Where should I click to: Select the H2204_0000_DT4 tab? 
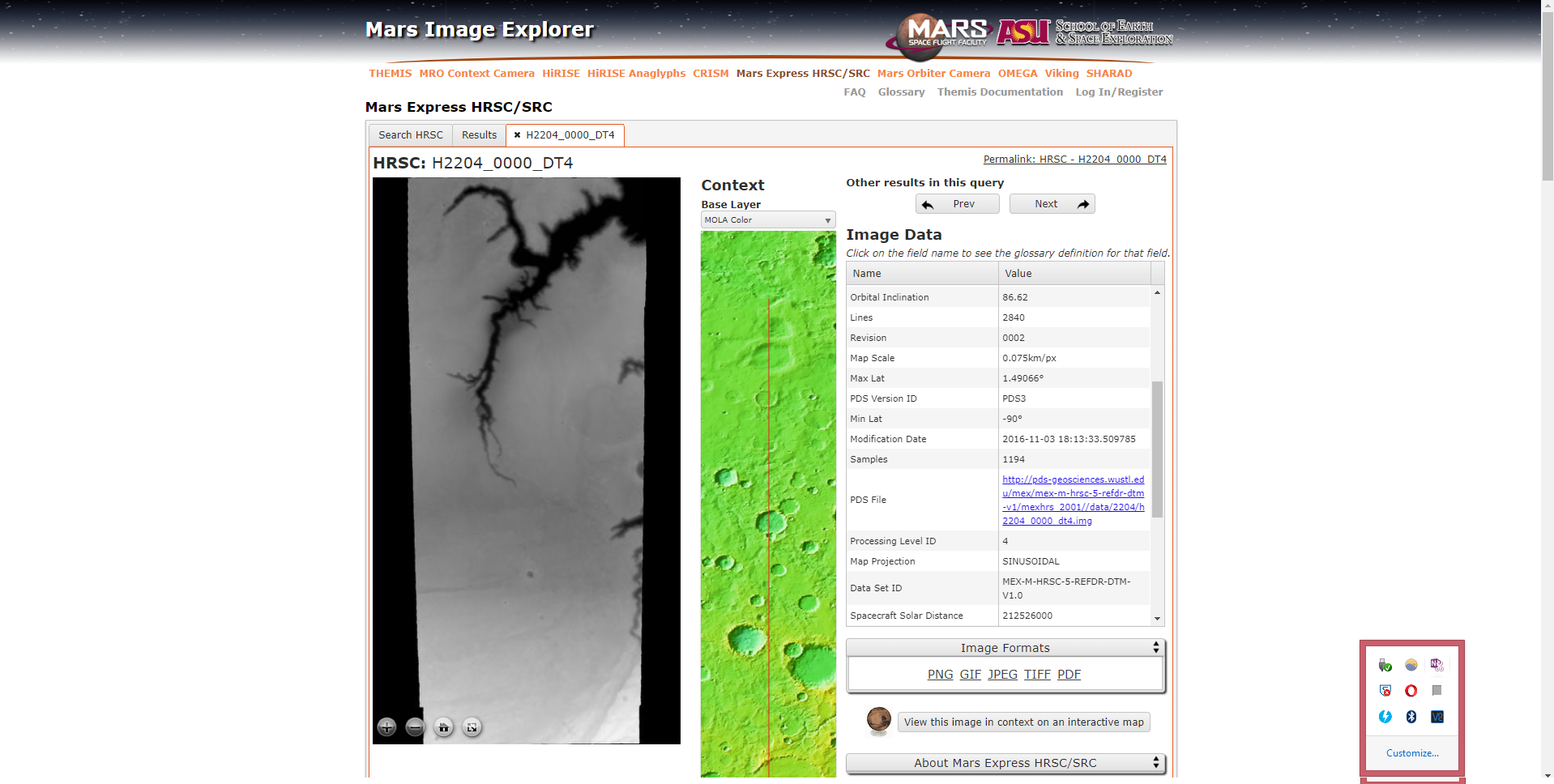[570, 135]
